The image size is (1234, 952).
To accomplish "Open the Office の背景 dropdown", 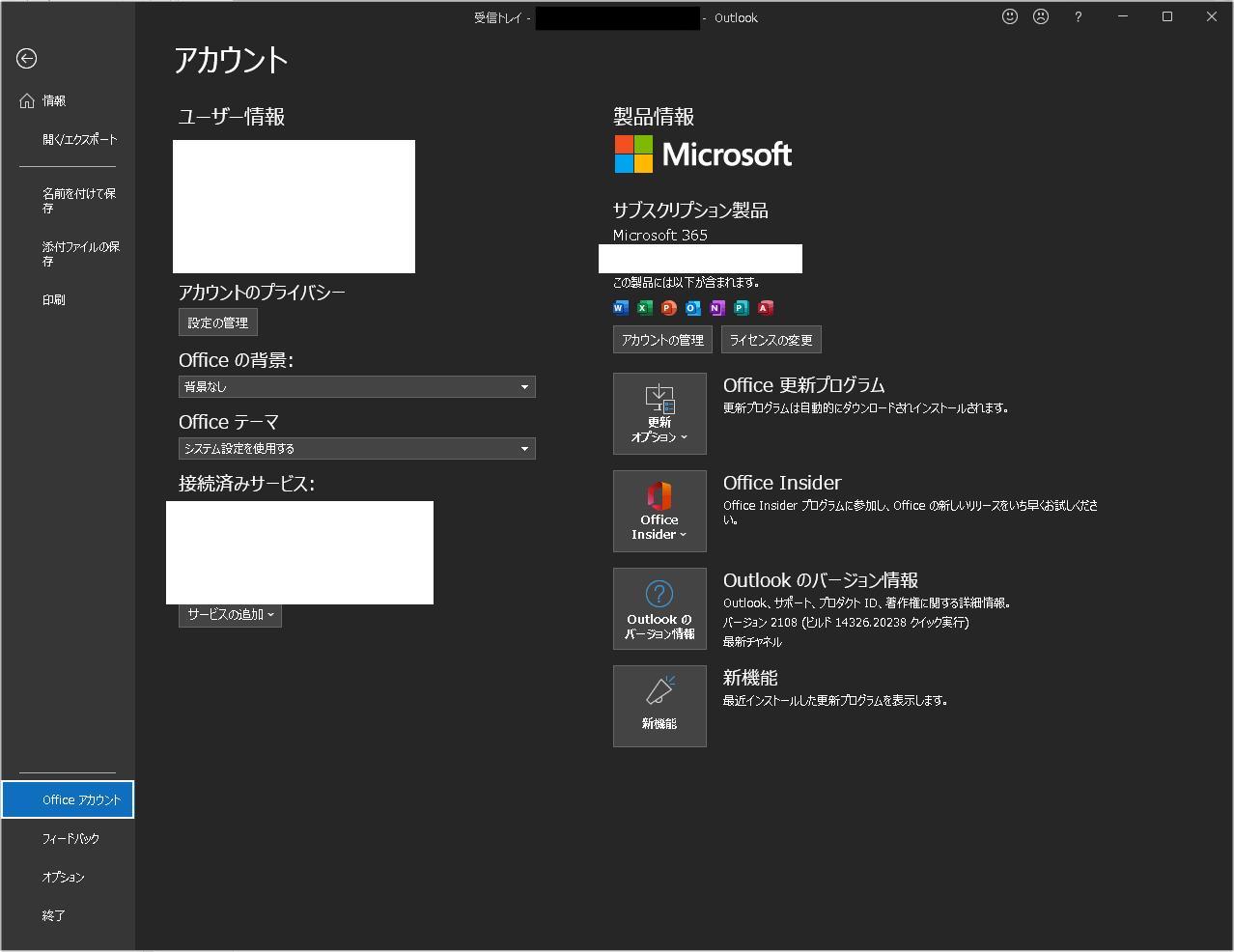I will (x=357, y=386).
